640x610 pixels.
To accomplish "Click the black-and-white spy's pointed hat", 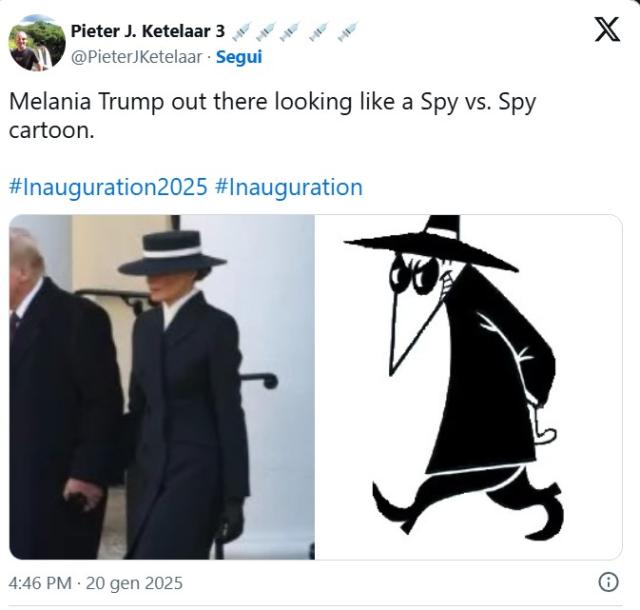I will click(432, 242).
